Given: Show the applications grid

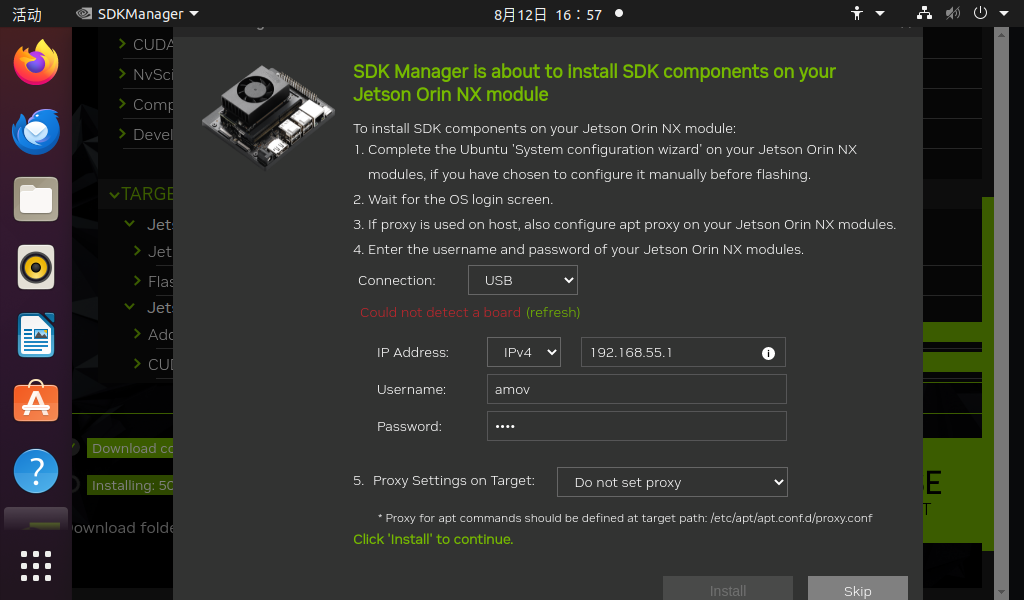Looking at the screenshot, I should pos(36,565).
